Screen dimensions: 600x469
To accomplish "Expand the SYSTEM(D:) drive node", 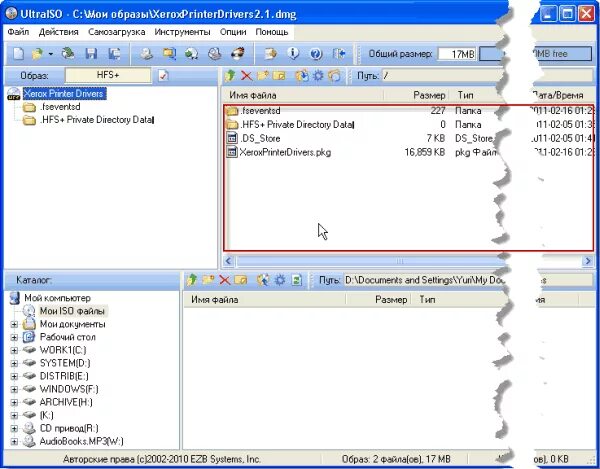I will click(x=14, y=363).
